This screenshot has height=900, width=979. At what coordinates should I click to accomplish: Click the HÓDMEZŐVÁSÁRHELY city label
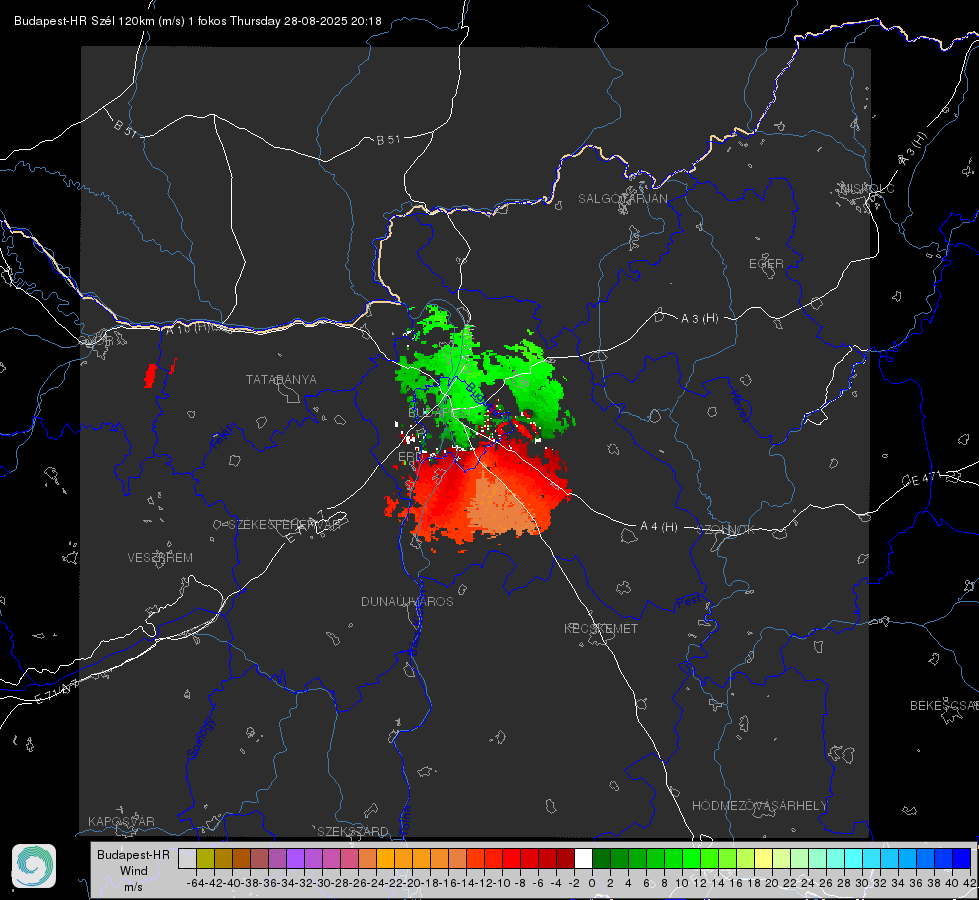tap(760, 806)
